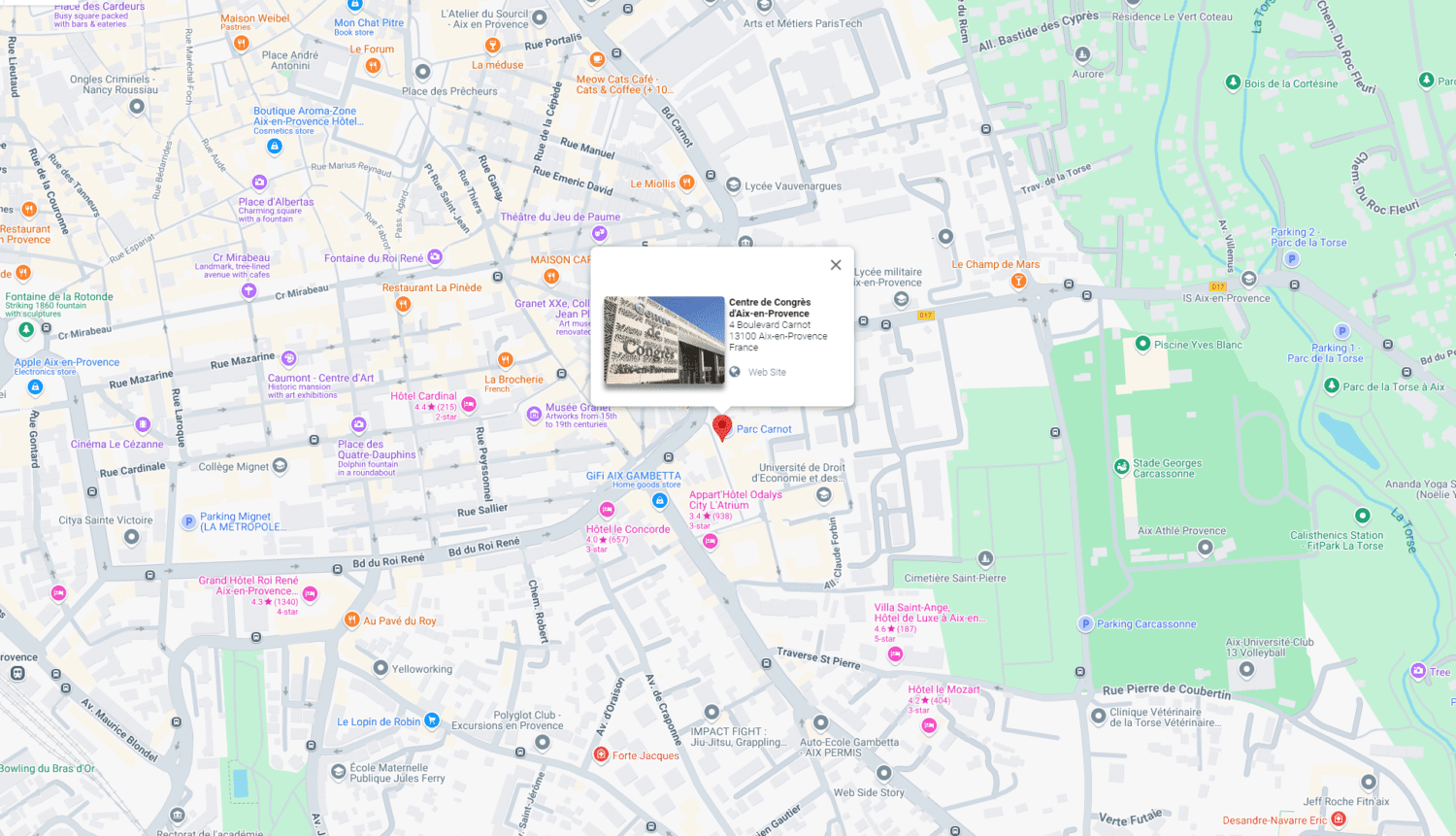Click the Fontaine de la Rotonde marker
Image resolution: width=1456 pixels, height=836 pixels.
[x=26, y=329]
